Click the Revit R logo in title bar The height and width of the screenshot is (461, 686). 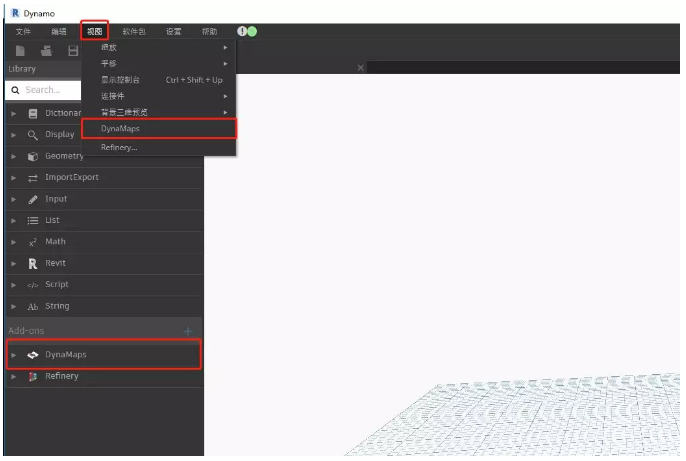point(15,13)
